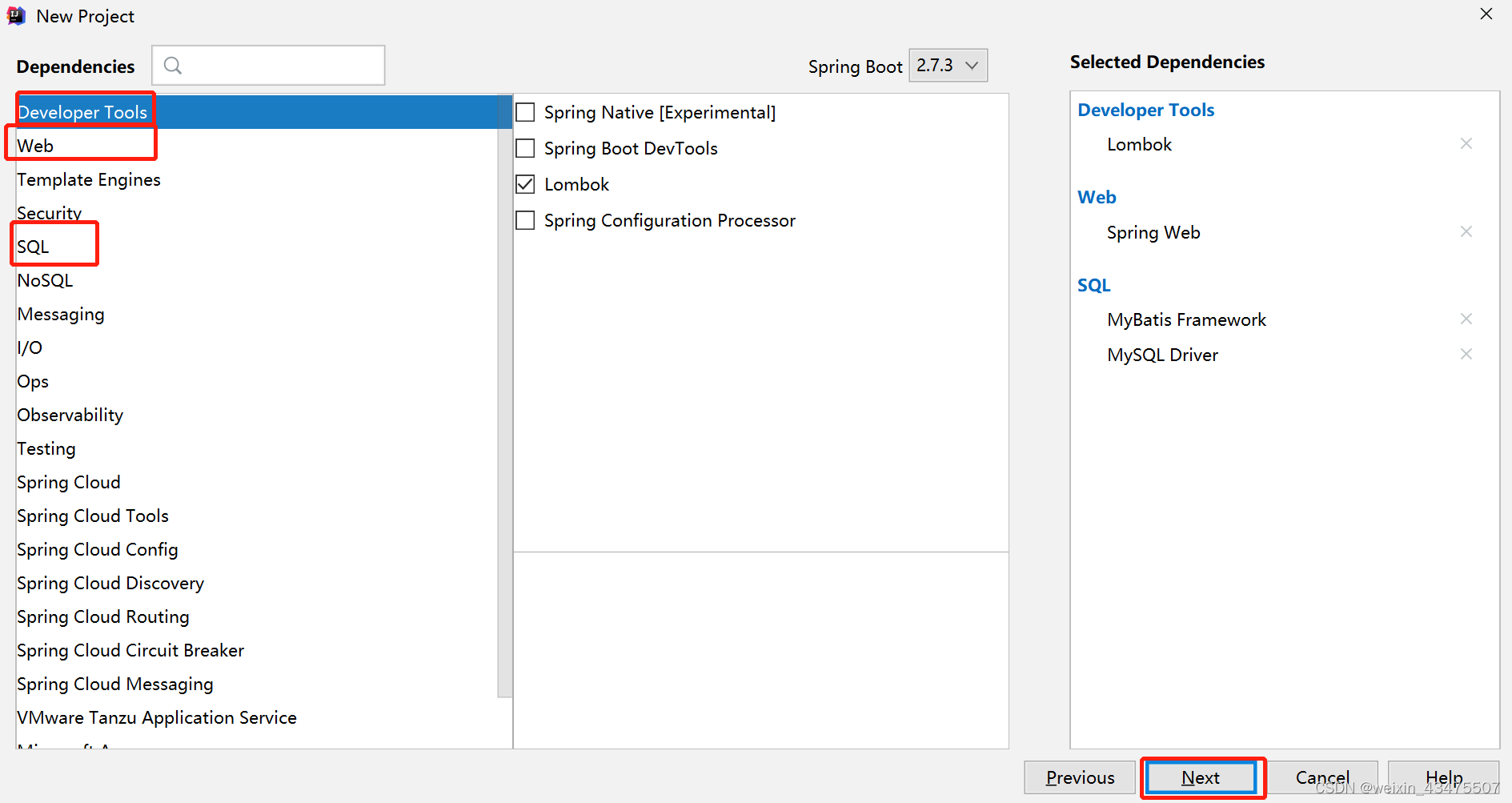The image size is (1512, 803).
Task: Select VMware Tanzu Application Service category
Action: tap(256, 717)
